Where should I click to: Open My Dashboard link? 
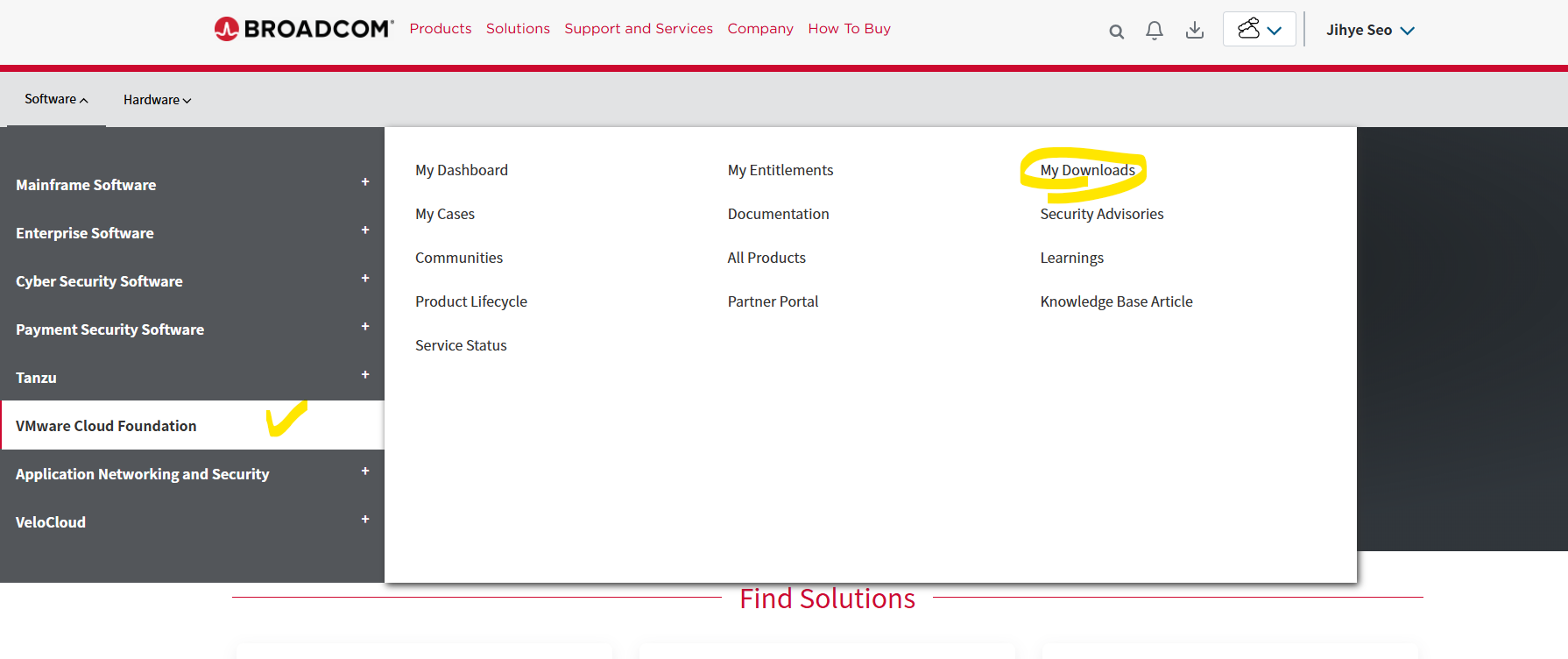pos(462,170)
